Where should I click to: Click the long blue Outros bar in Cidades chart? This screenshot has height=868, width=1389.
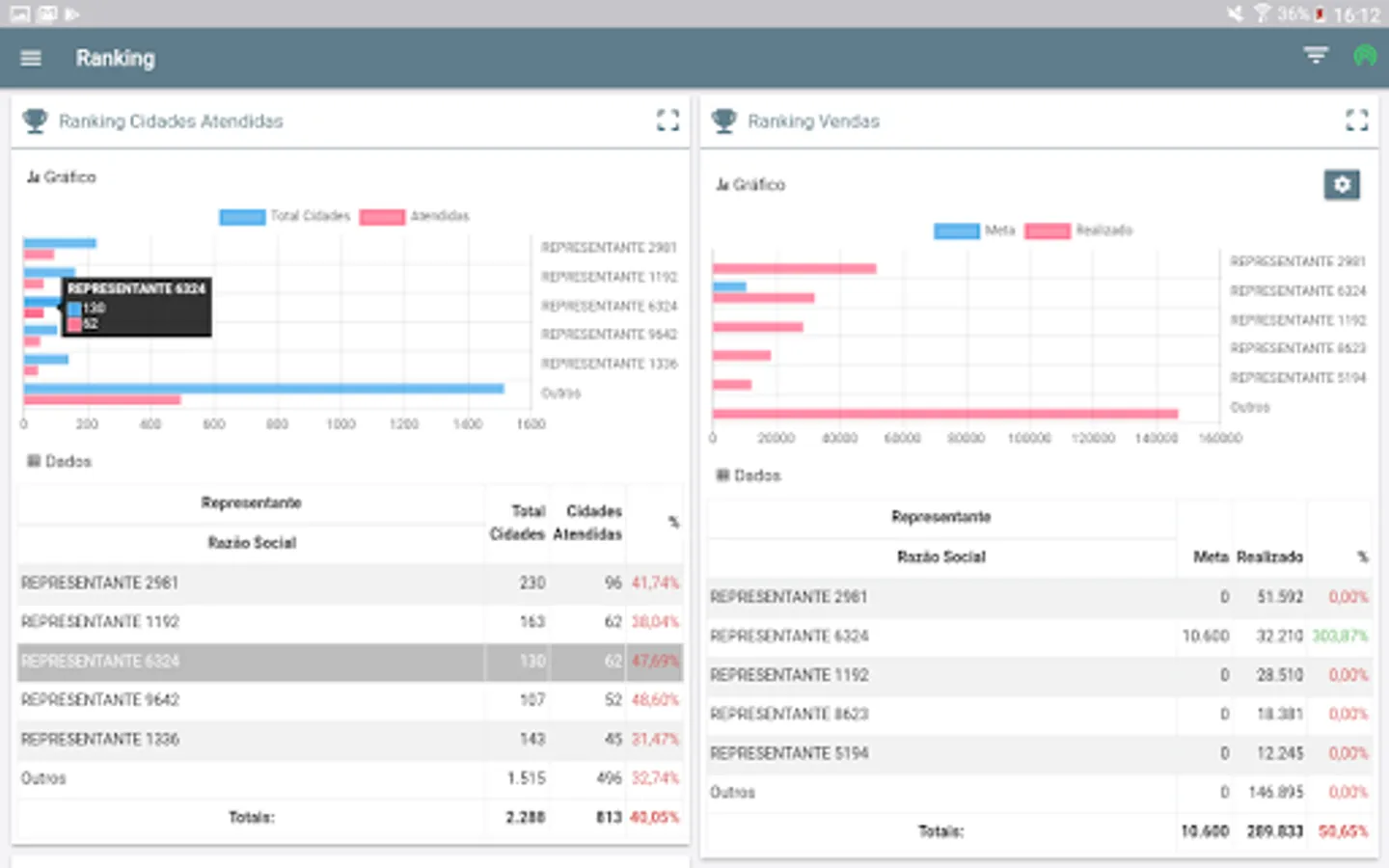[263, 389]
